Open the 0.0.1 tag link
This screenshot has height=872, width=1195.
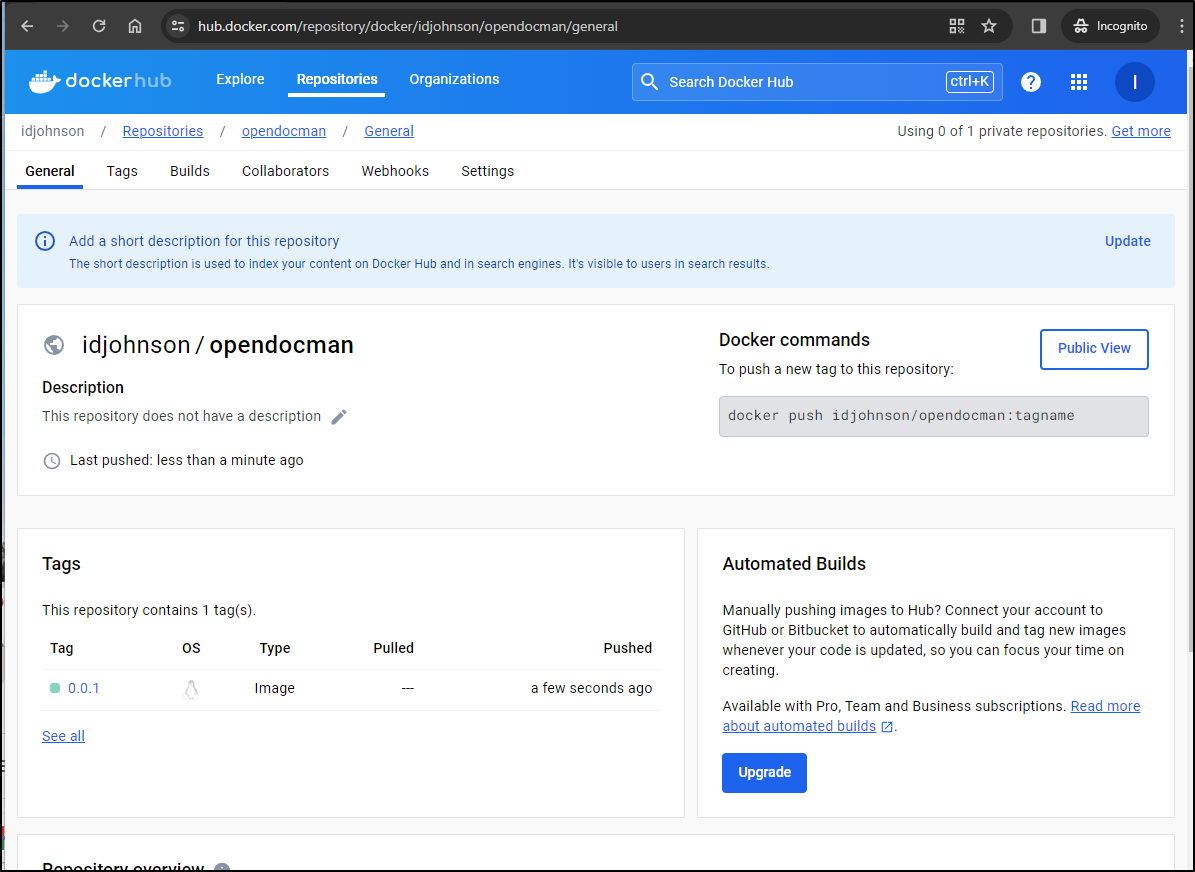coord(84,688)
